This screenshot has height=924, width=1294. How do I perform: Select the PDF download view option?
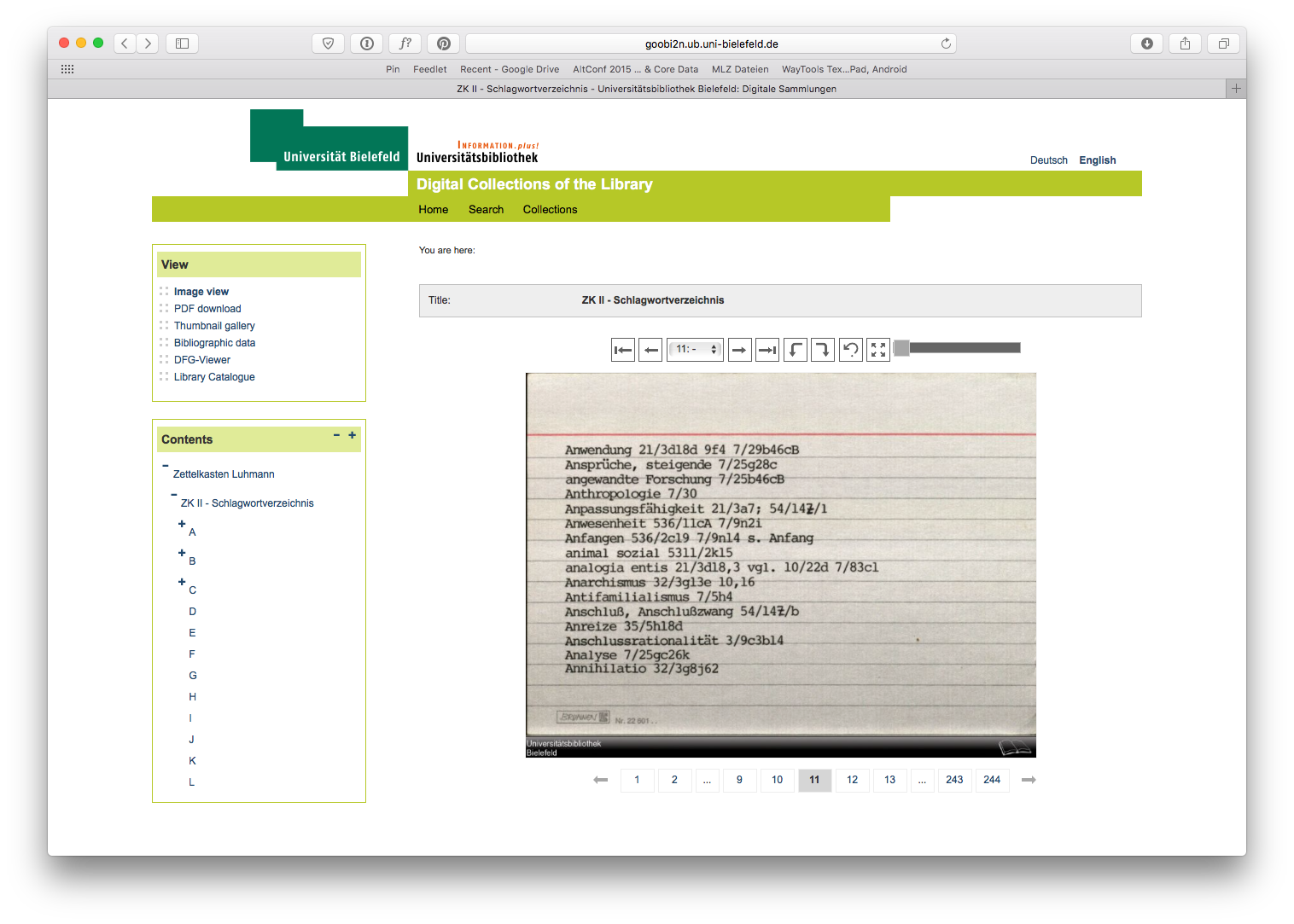(207, 309)
